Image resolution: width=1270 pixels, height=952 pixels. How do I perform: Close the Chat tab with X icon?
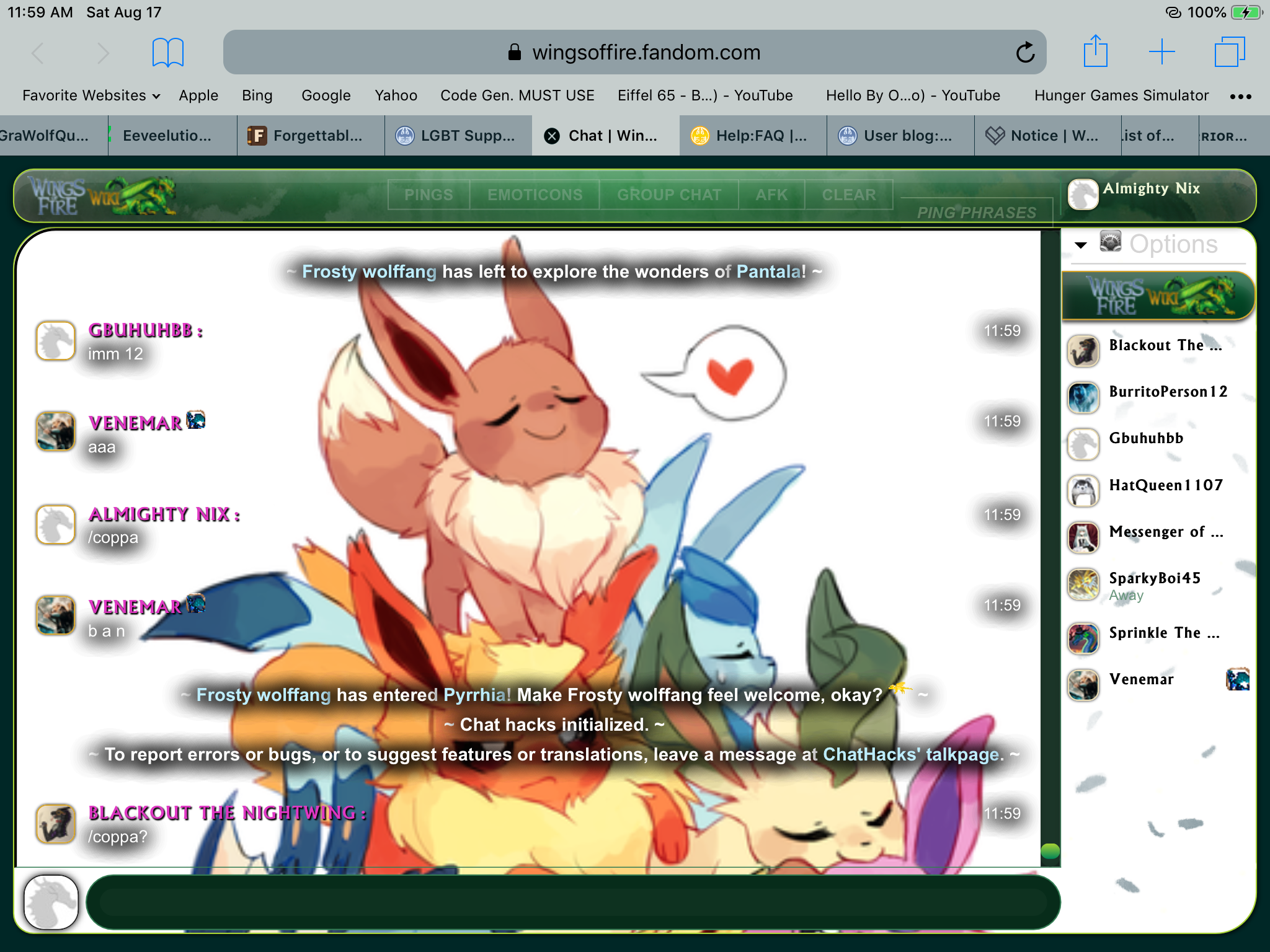point(551,136)
